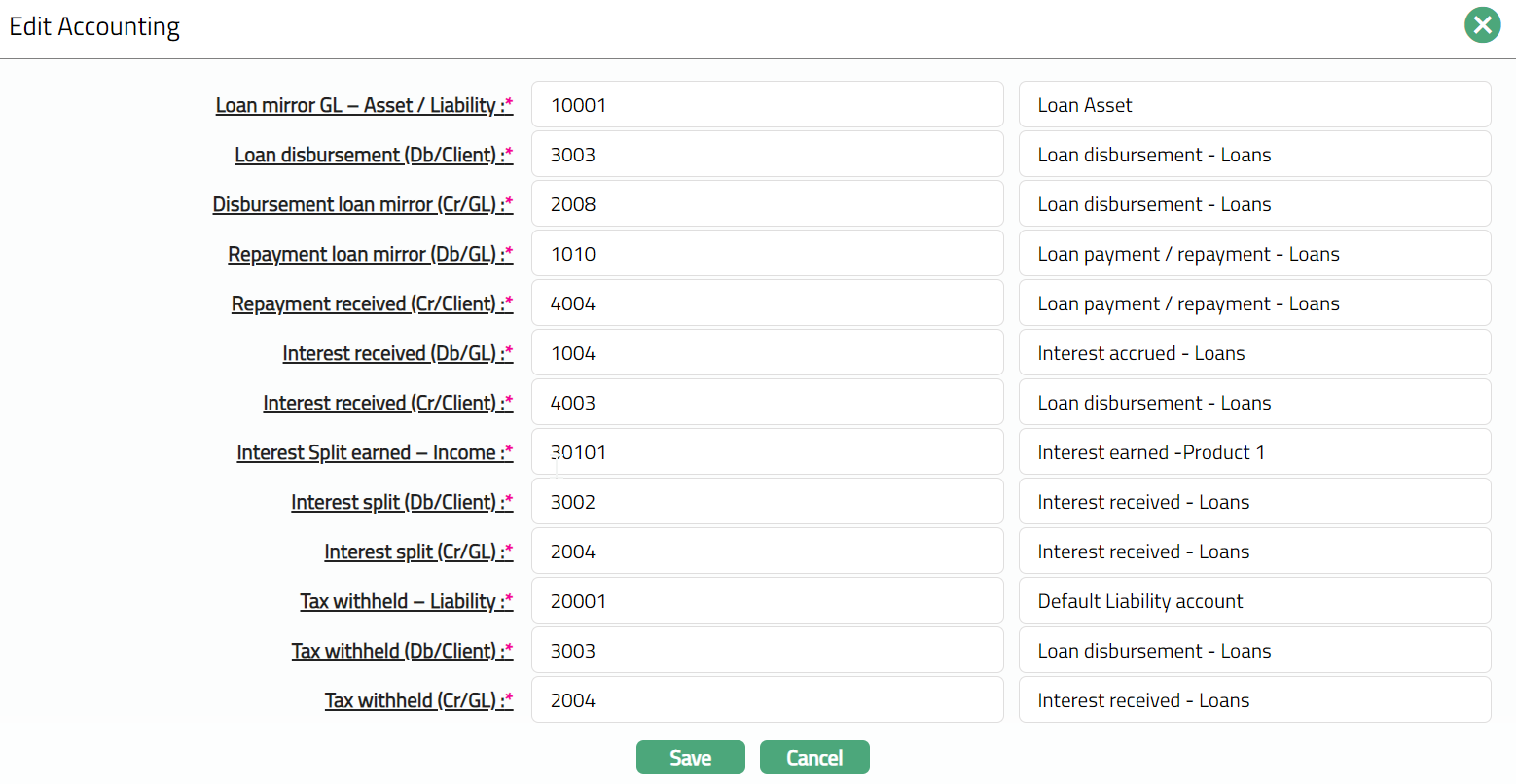Close the Edit Accounting dialog
Viewport: 1516px width, 784px height.
(1482, 25)
